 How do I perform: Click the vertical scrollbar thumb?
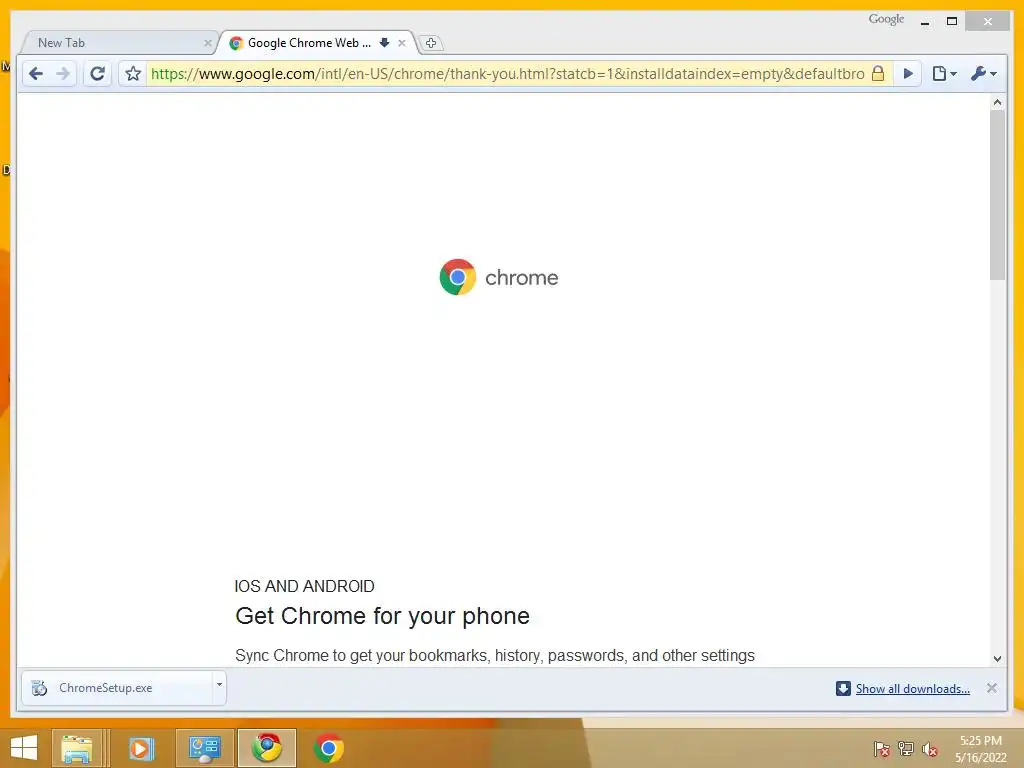pyautogui.click(x=997, y=195)
